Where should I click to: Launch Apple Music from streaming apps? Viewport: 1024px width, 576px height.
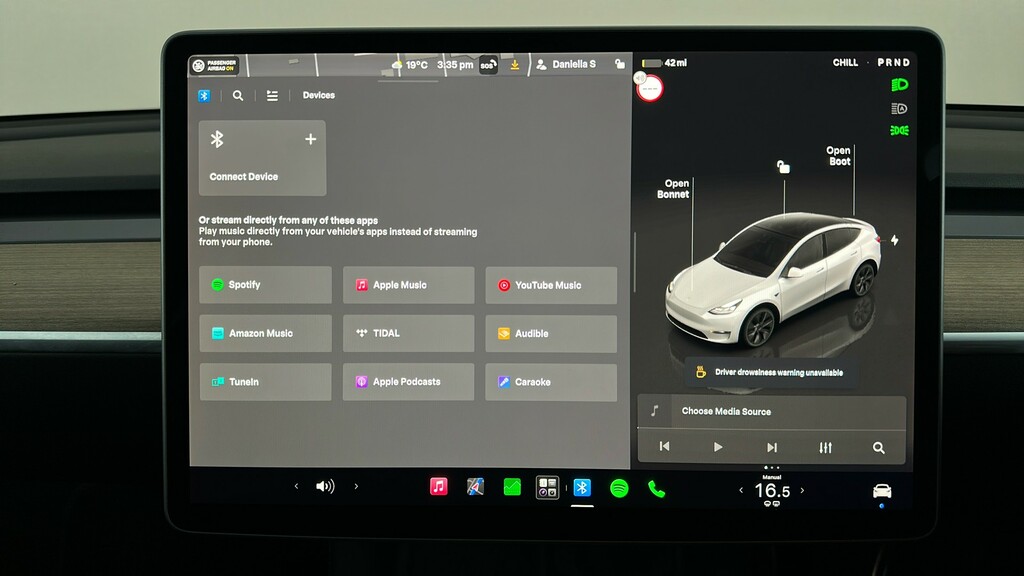pos(408,285)
